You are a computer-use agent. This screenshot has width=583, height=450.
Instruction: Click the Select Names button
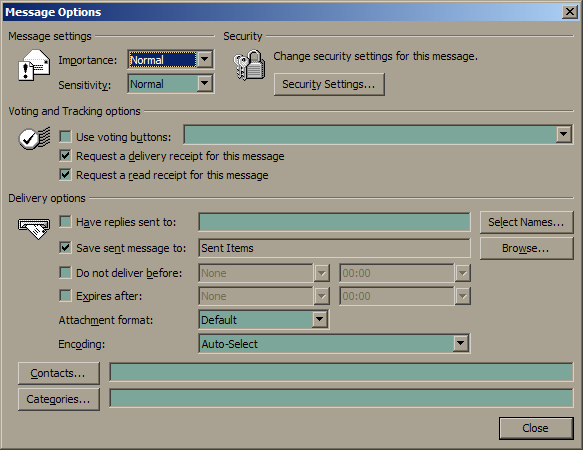[526, 222]
